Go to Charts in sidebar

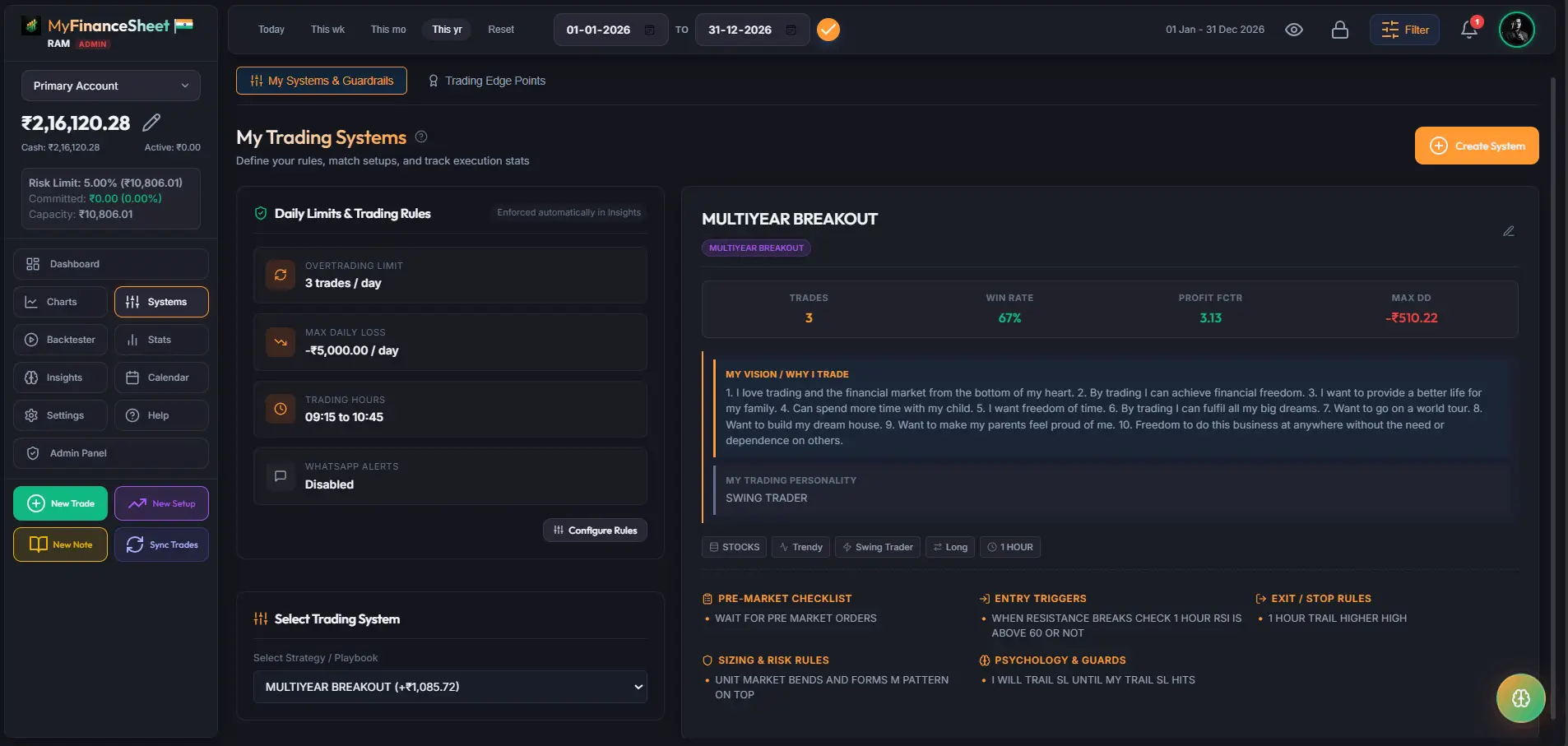[x=60, y=302]
